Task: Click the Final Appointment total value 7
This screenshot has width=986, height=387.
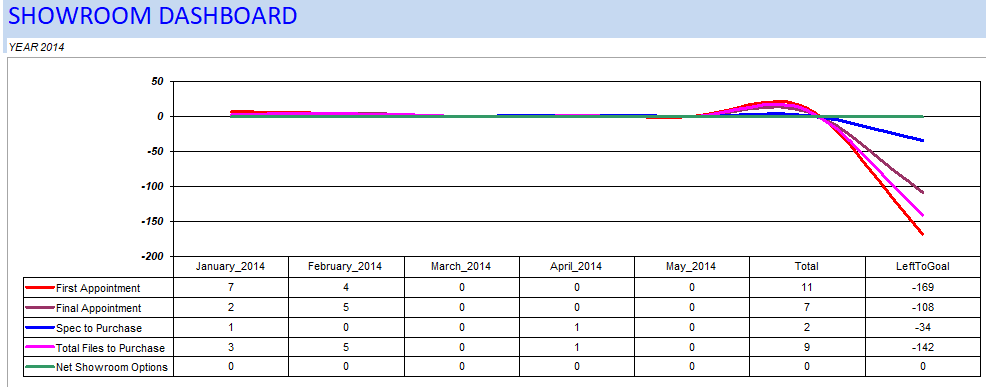Action: 807,308
